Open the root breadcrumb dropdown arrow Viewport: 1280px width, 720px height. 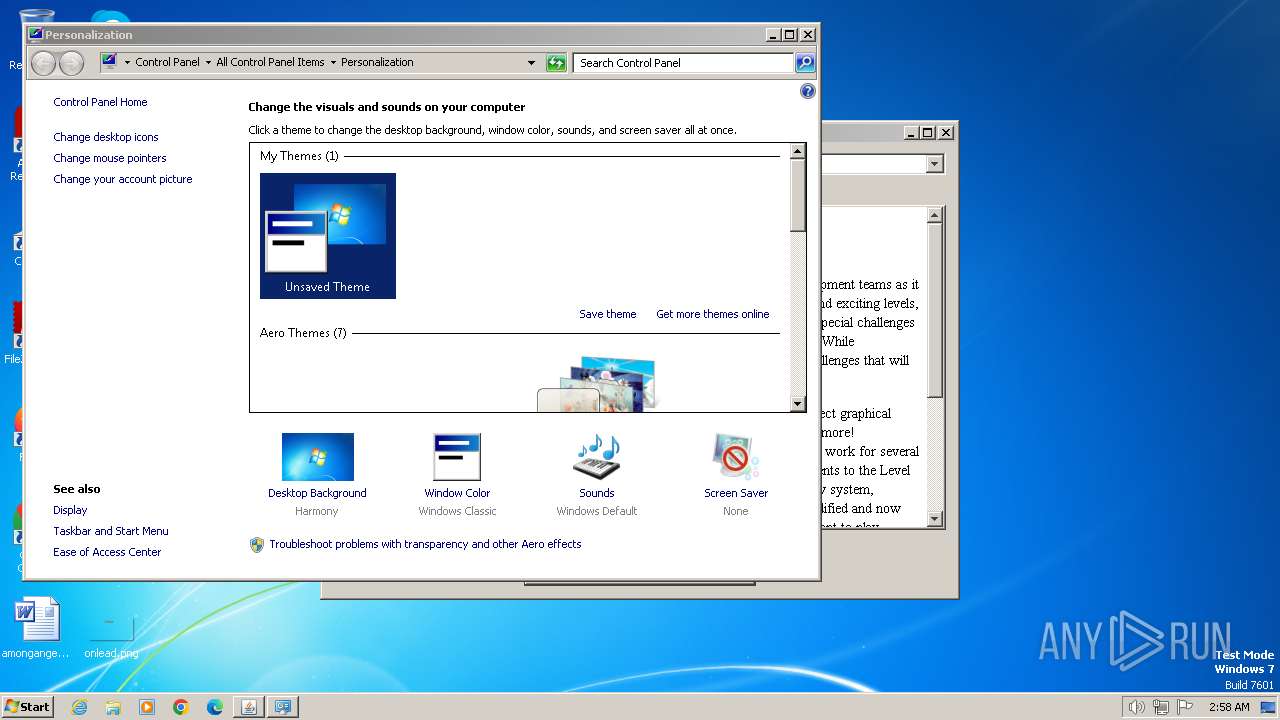pyautogui.click(x=127, y=62)
